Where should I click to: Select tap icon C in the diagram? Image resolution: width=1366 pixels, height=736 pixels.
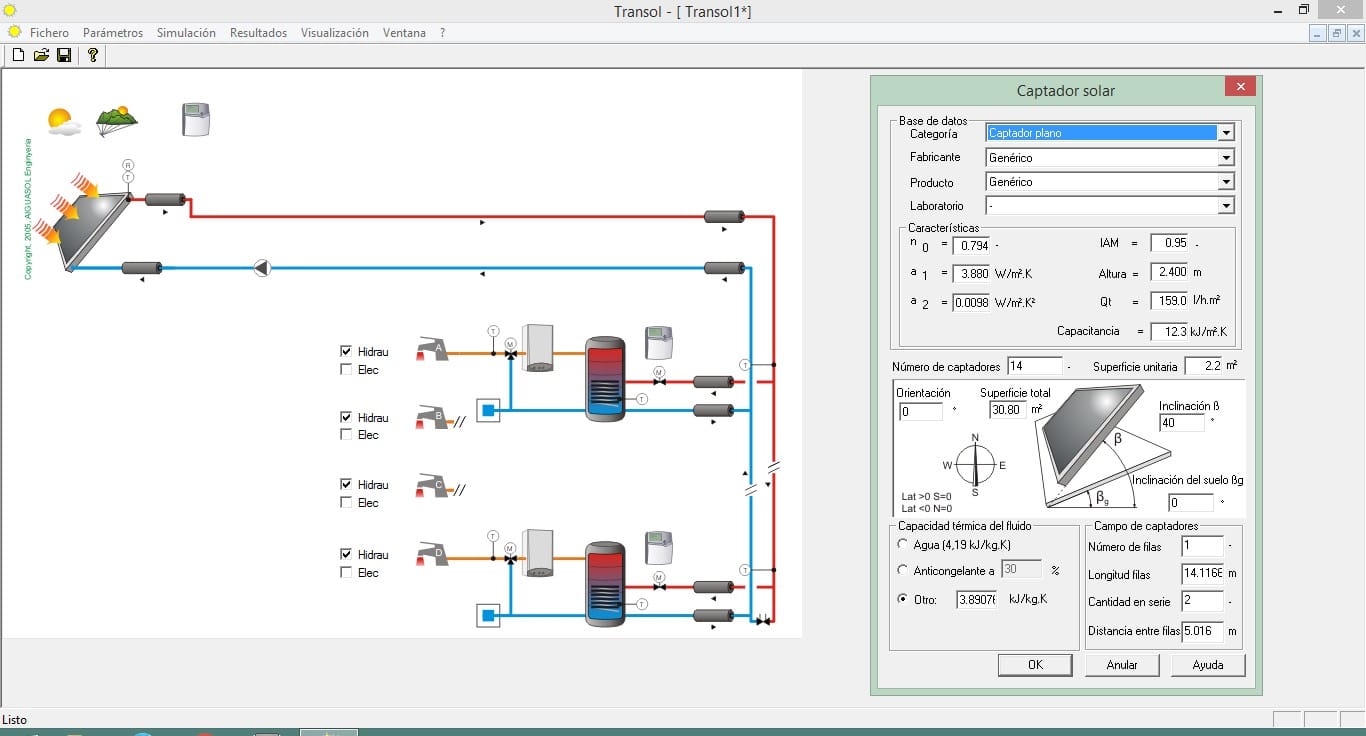433,485
